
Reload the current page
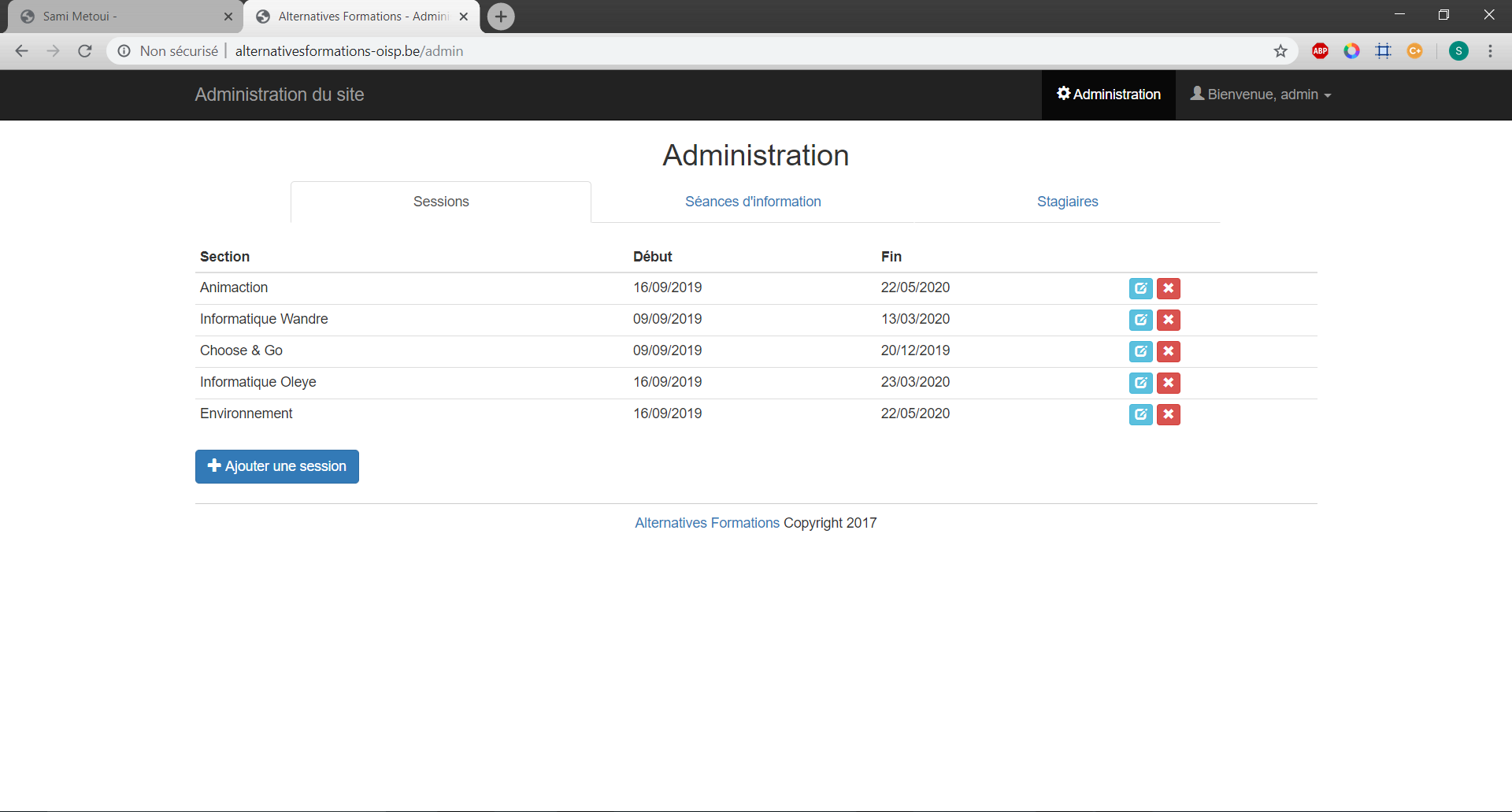click(85, 51)
